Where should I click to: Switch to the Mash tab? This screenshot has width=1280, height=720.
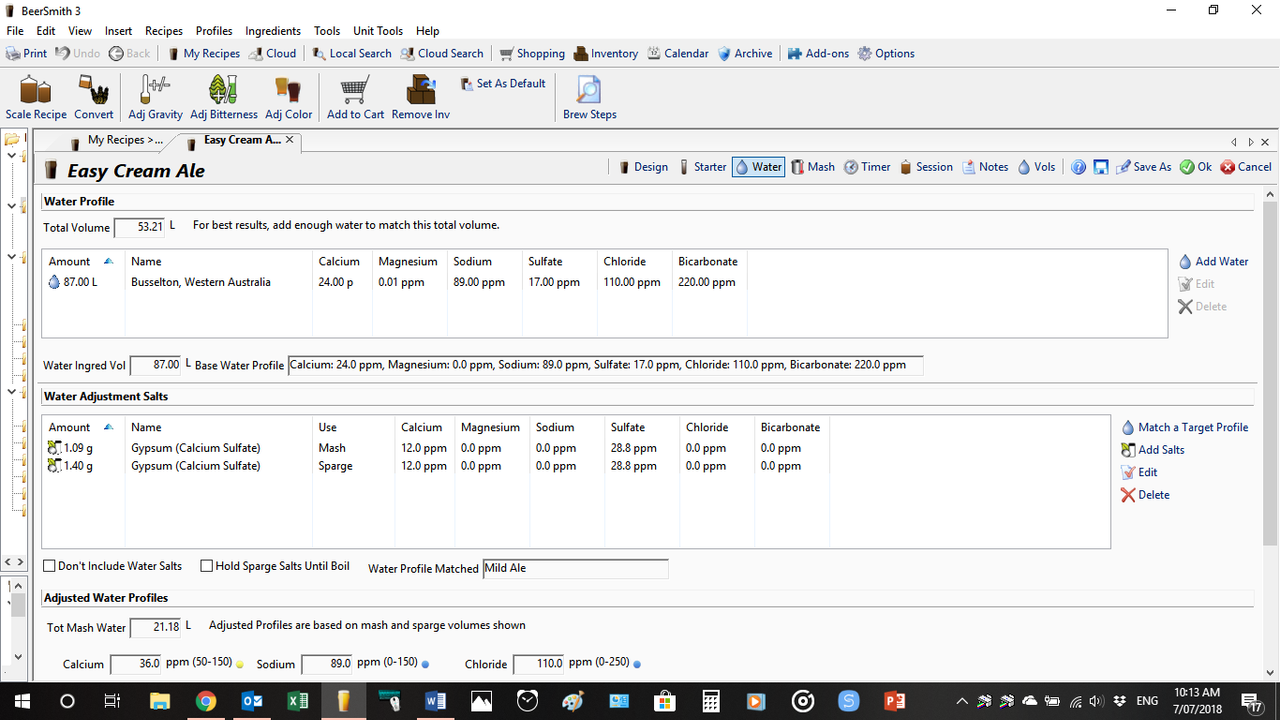click(813, 167)
